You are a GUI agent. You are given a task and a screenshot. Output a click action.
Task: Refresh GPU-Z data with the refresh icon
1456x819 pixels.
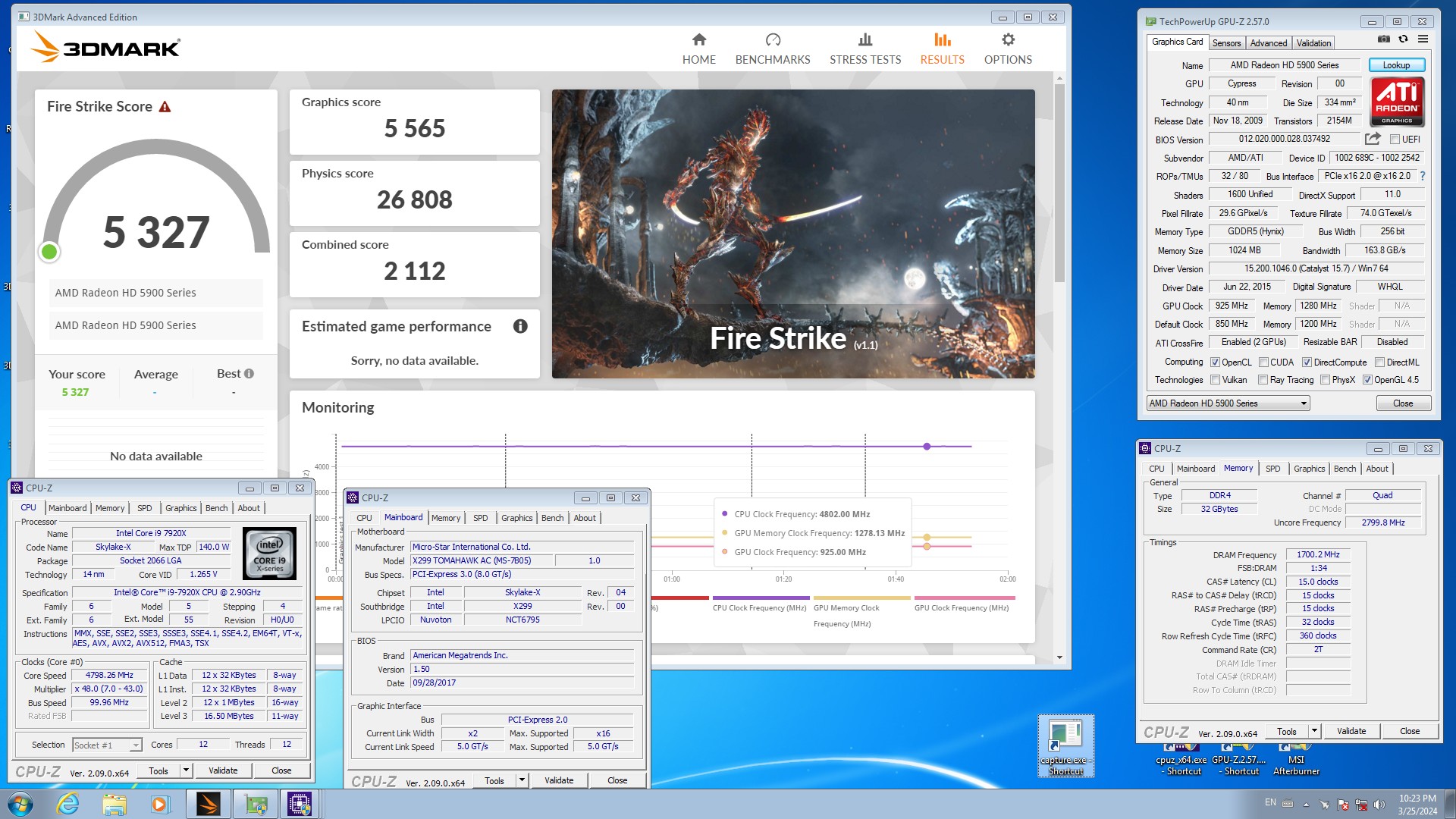point(1403,39)
